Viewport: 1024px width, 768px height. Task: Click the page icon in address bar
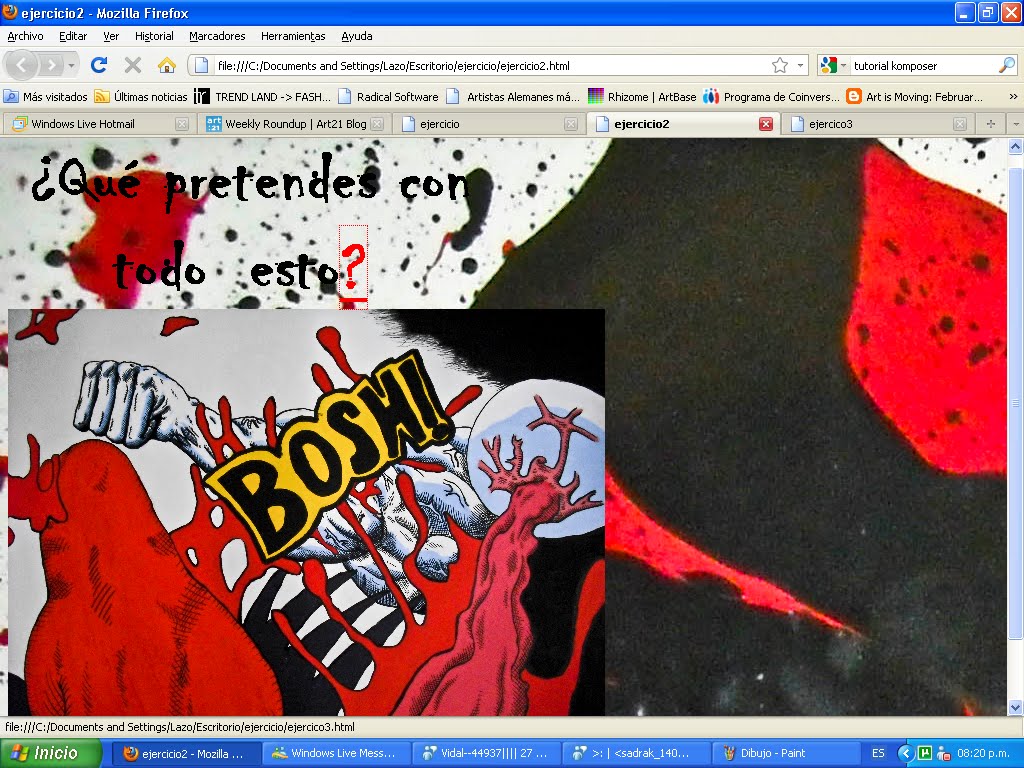coord(202,65)
